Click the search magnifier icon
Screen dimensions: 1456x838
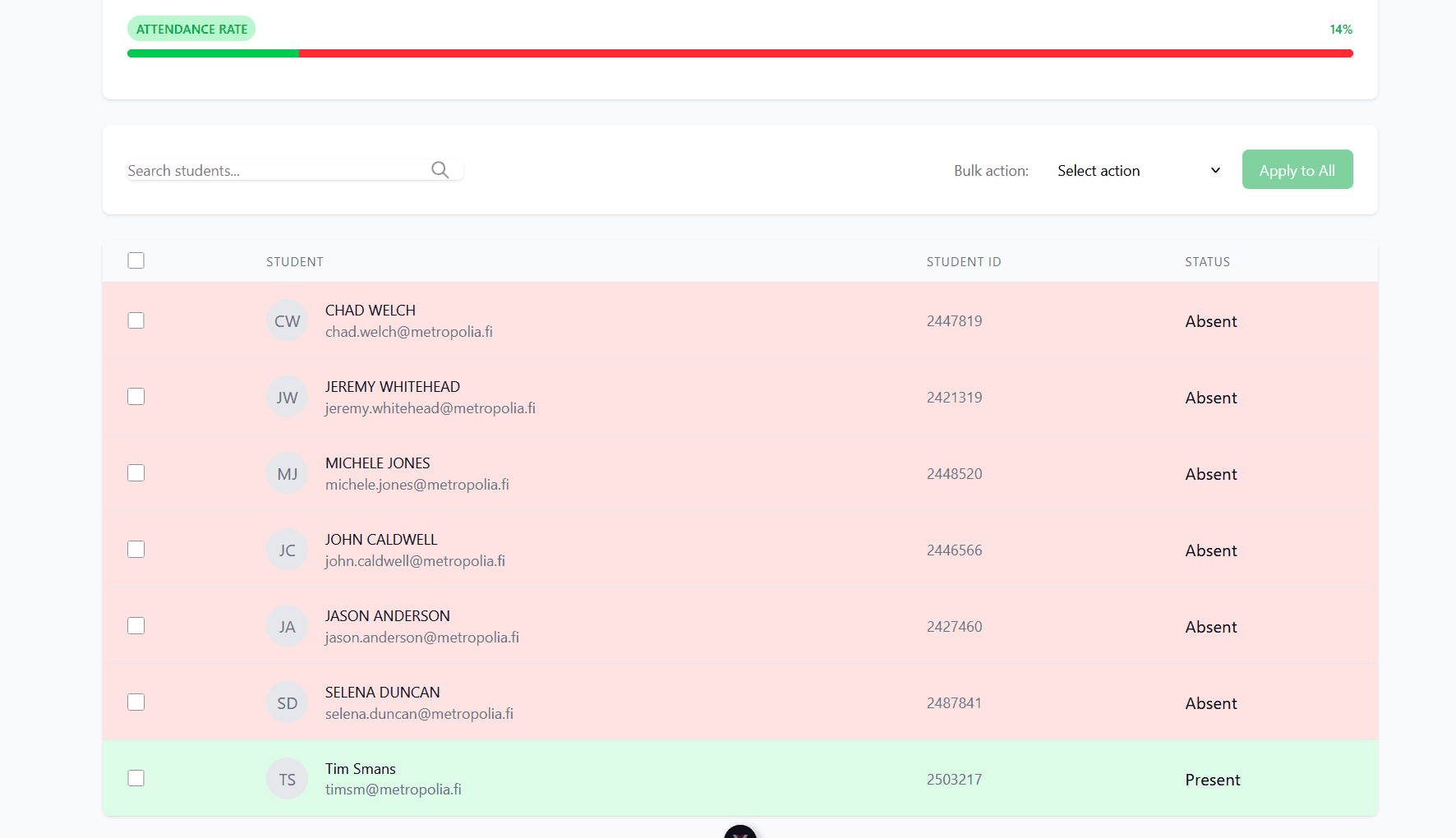440,170
